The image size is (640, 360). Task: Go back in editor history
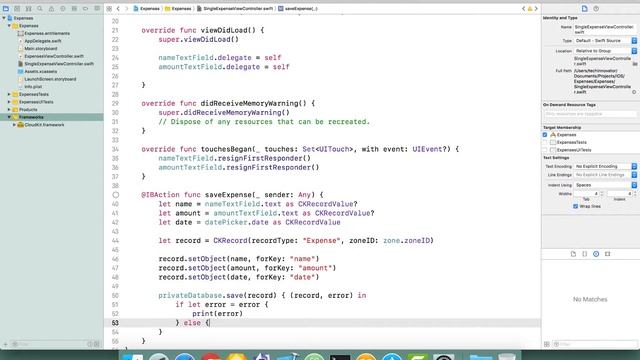pos(118,8)
